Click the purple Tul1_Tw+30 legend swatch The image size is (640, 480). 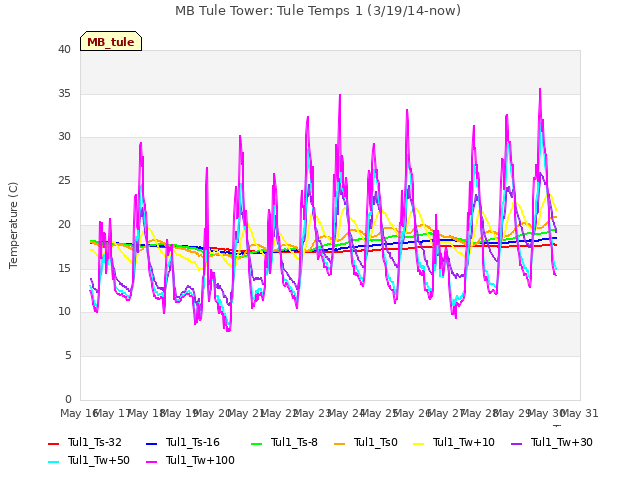point(517,444)
